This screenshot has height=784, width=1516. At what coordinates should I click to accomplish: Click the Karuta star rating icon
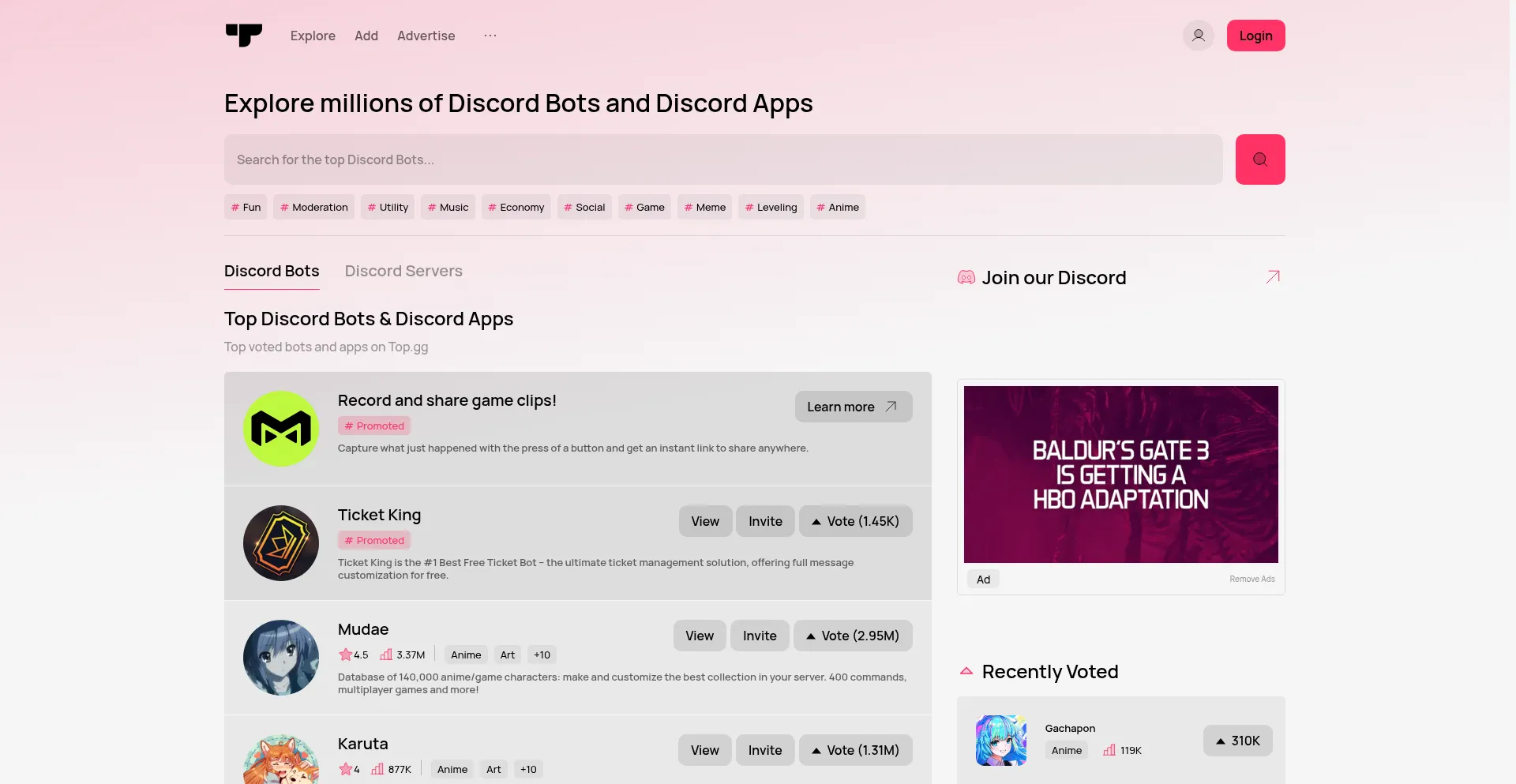point(345,769)
